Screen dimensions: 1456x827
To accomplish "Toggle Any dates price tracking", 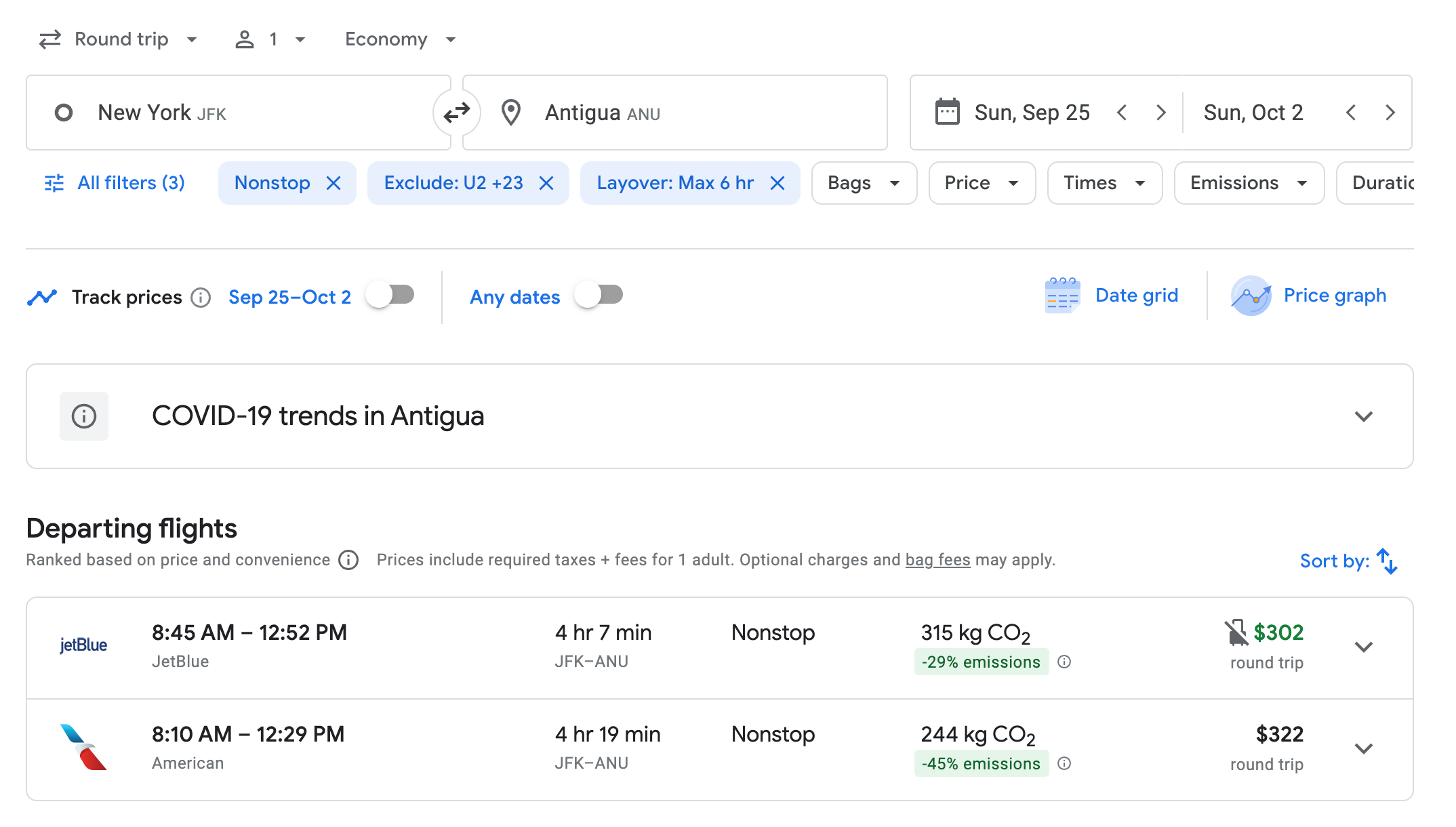I will pos(599,296).
